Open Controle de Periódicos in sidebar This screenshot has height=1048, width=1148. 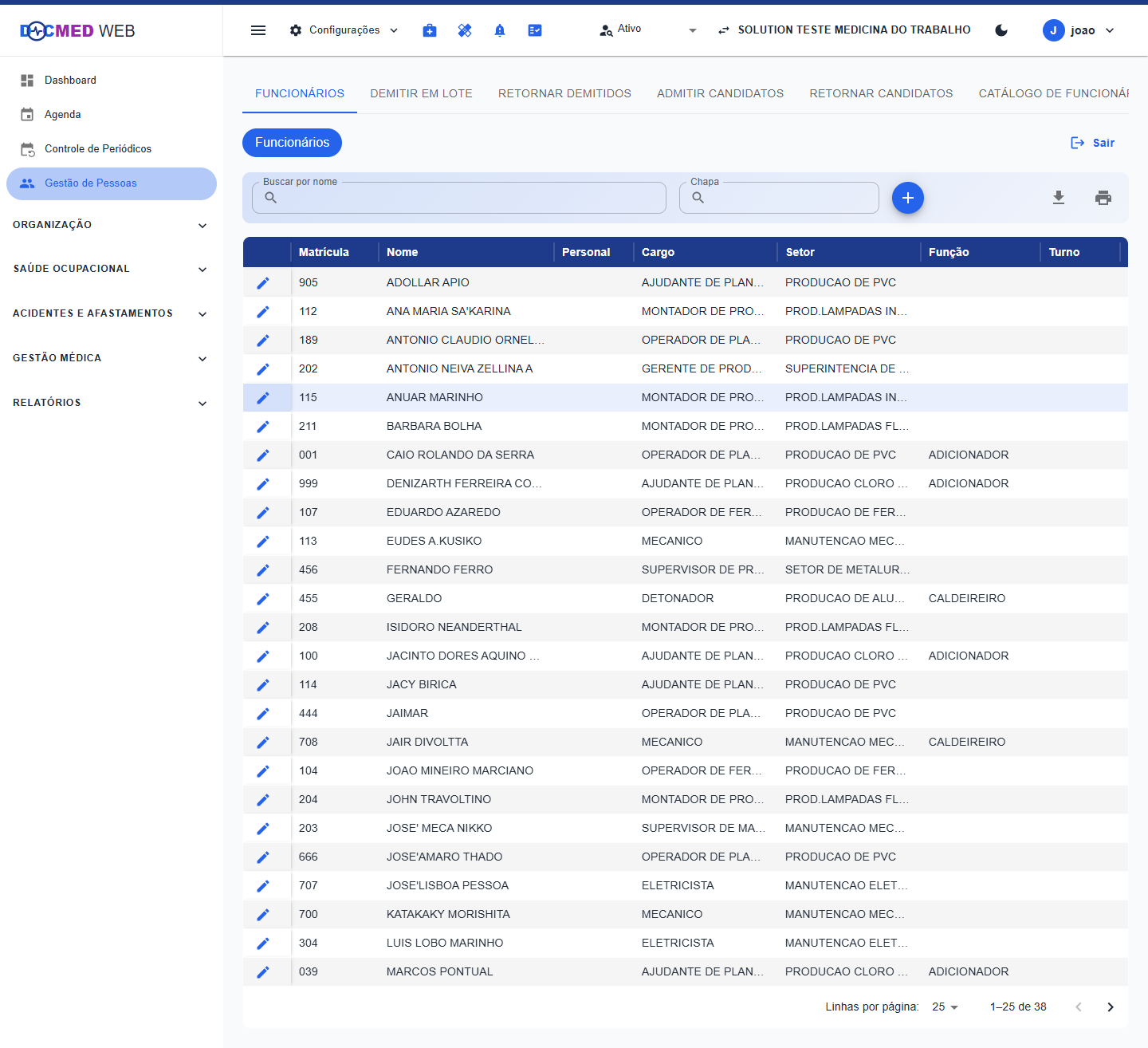click(x=111, y=149)
